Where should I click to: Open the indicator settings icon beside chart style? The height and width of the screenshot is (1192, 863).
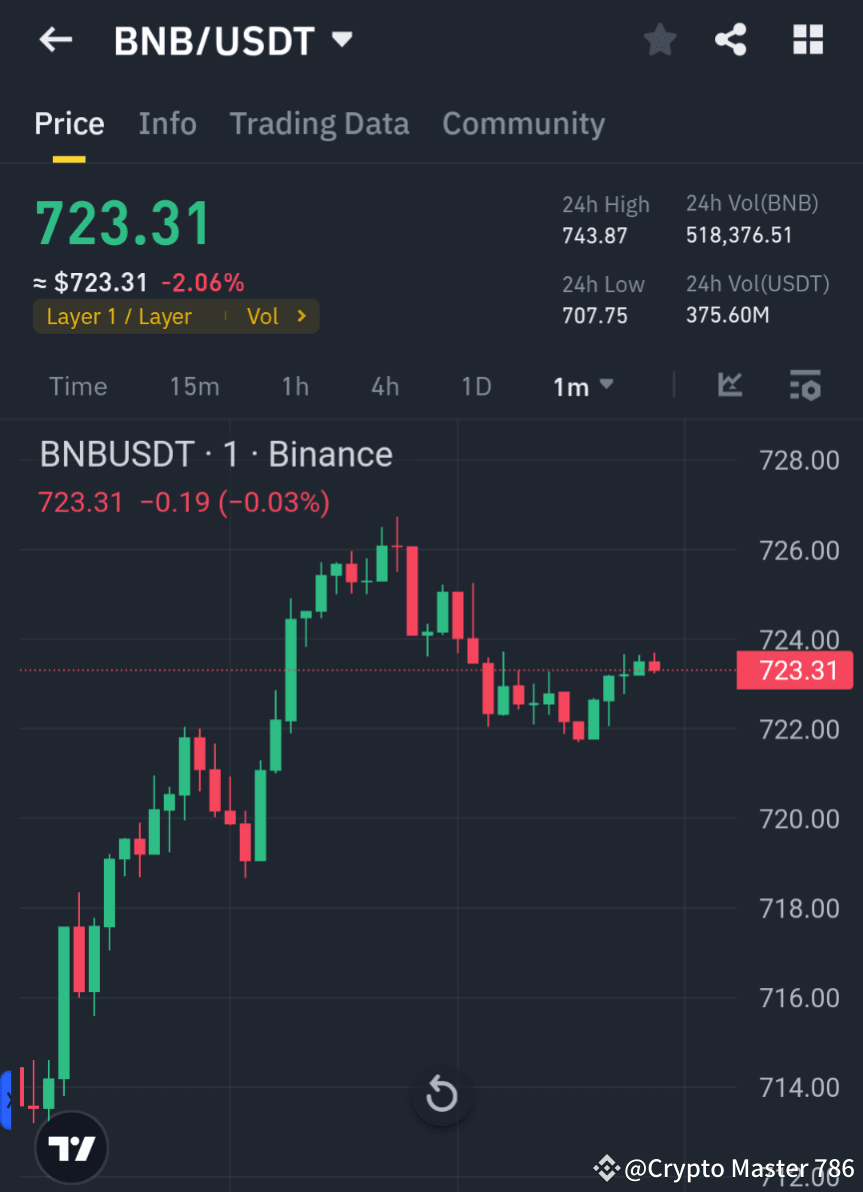point(805,386)
